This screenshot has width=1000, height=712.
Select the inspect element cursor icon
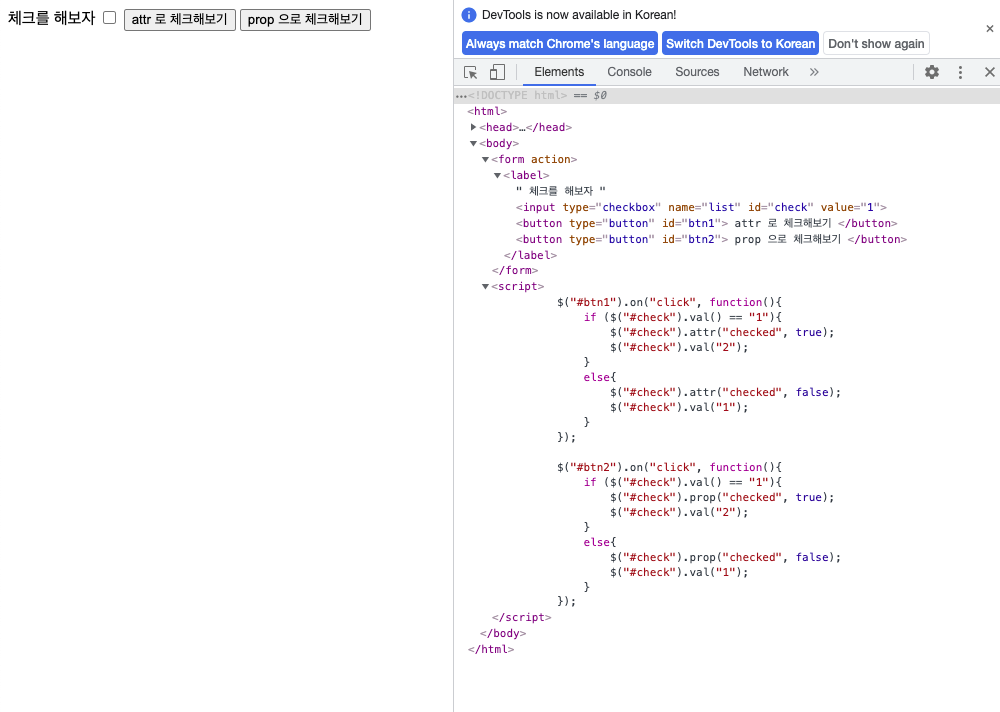tap(471, 72)
